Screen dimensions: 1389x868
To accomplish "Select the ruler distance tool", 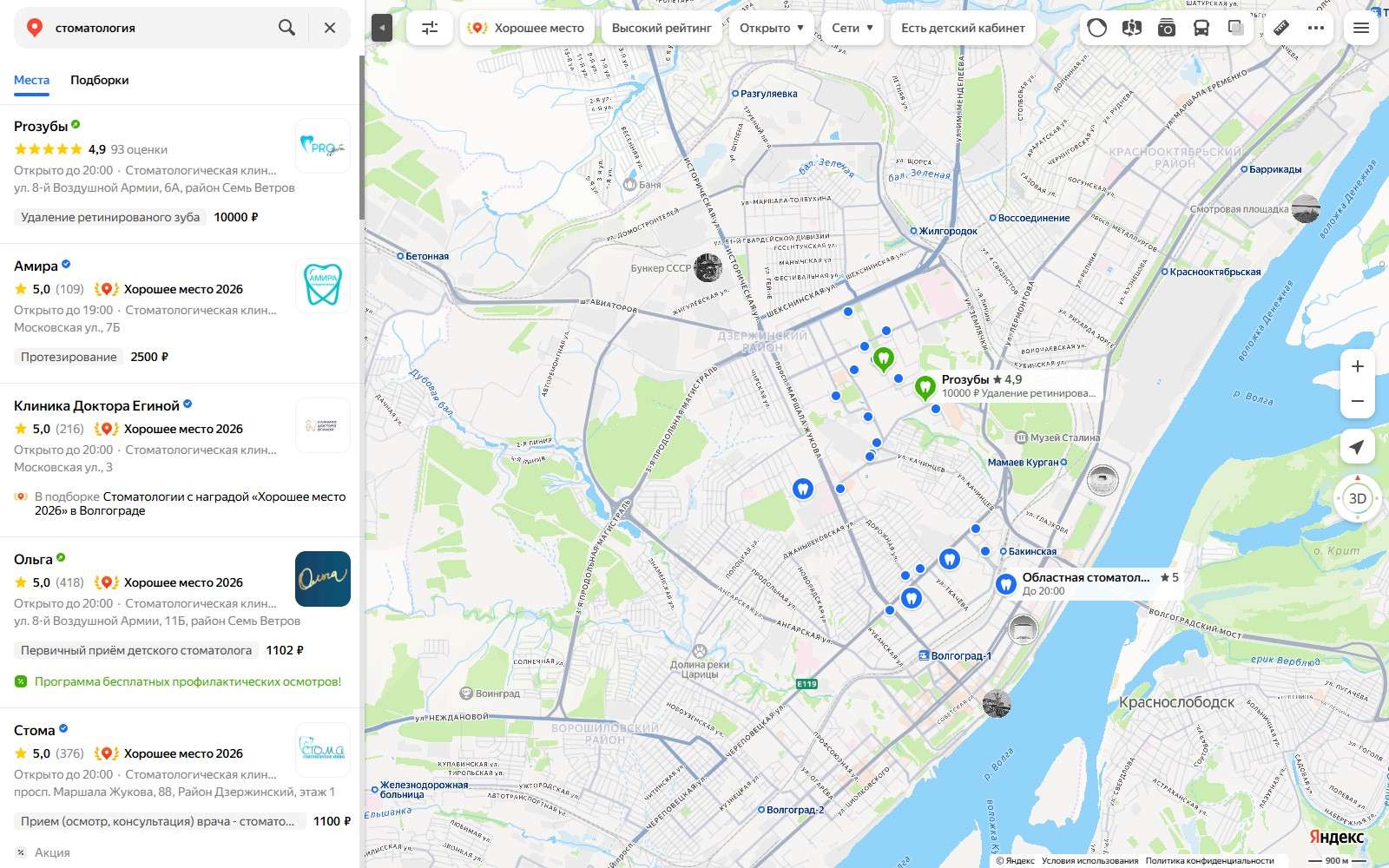I will (x=1281, y=28).
